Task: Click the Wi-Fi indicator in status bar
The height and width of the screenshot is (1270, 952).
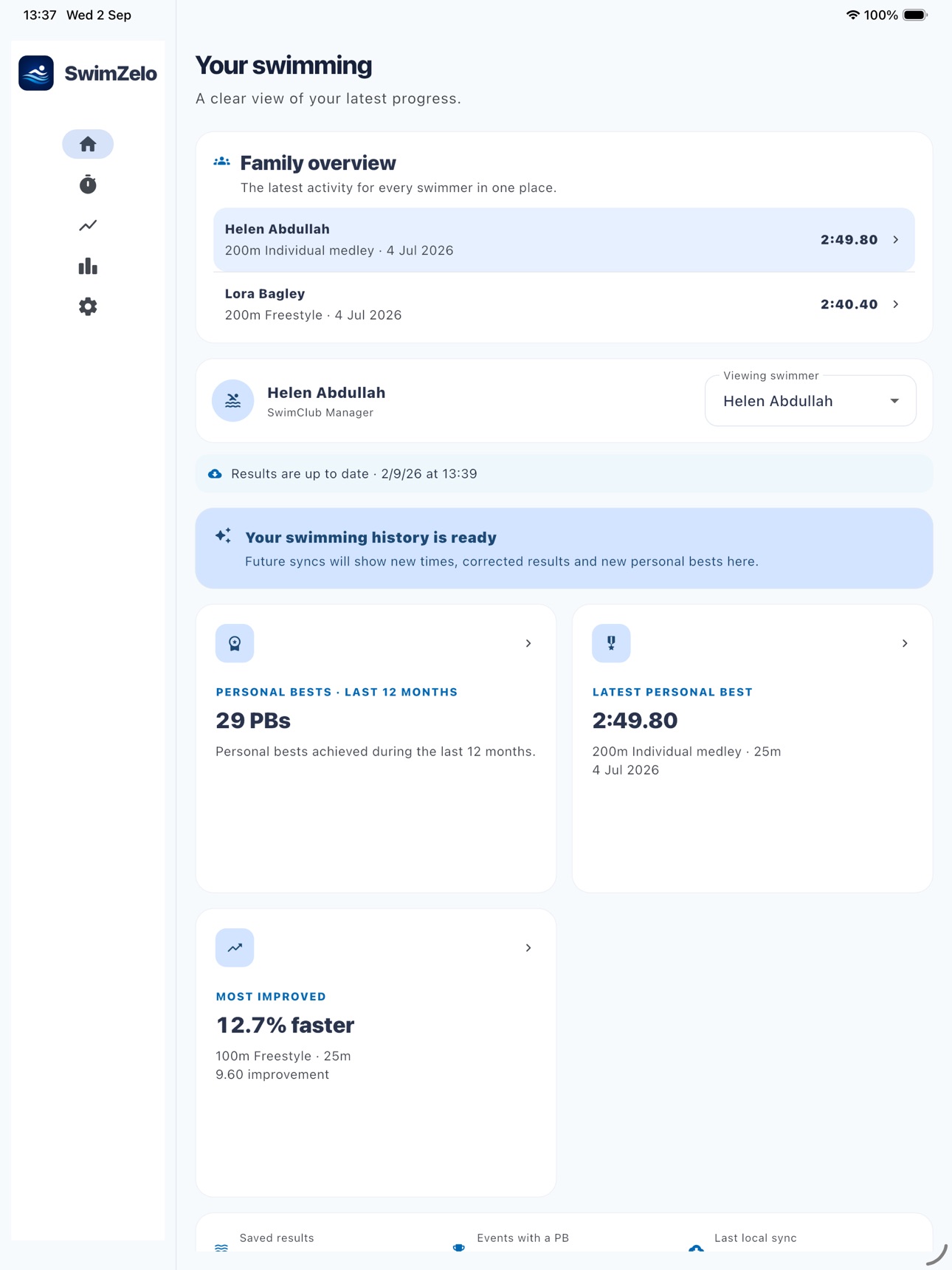Action: click(852, 15)
